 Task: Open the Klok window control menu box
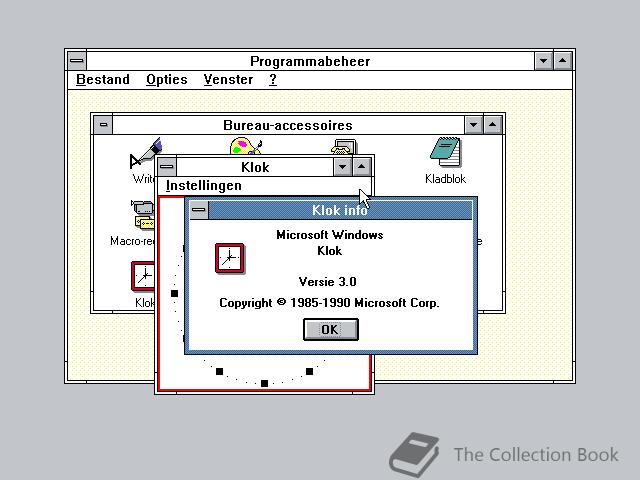coord(167,167)
